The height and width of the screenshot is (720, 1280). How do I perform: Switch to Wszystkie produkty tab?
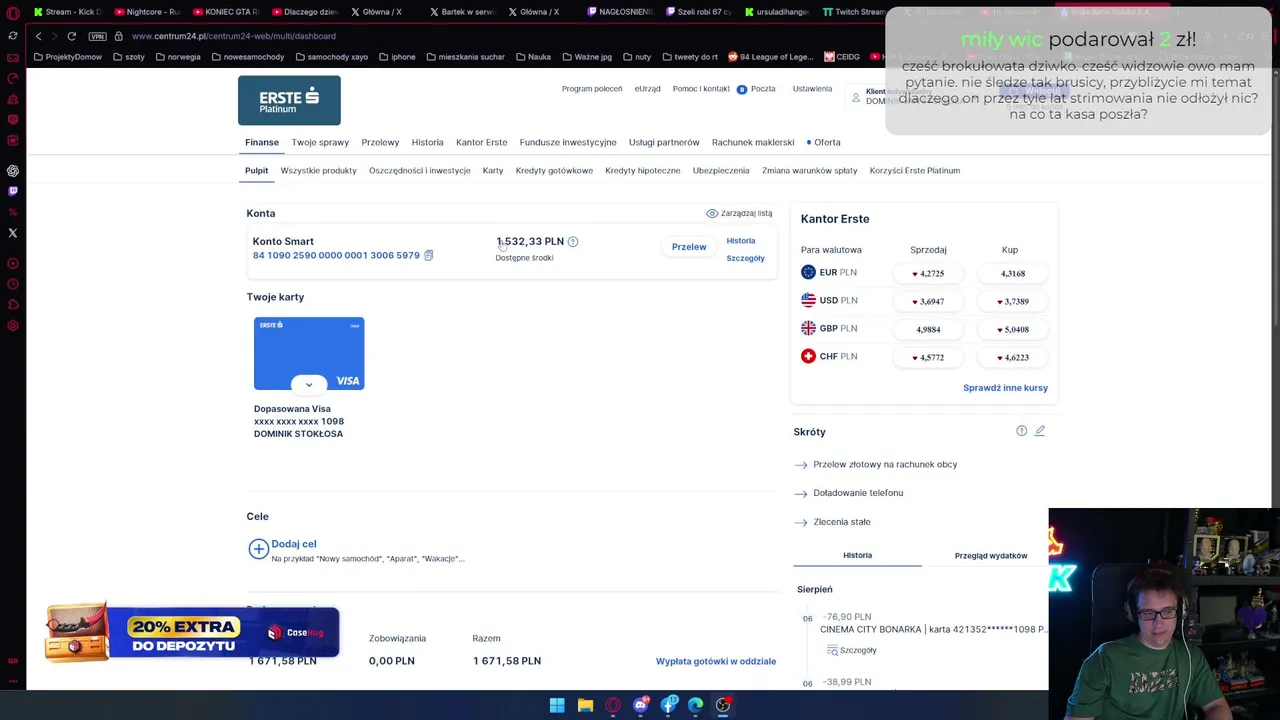[318, 171]
